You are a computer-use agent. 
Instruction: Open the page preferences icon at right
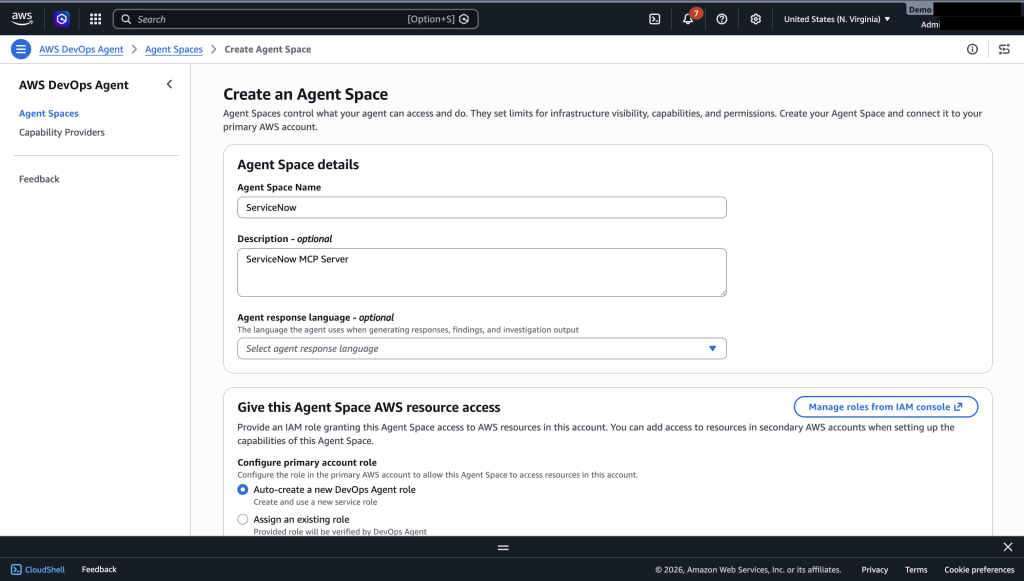(x=1004, y=49)
